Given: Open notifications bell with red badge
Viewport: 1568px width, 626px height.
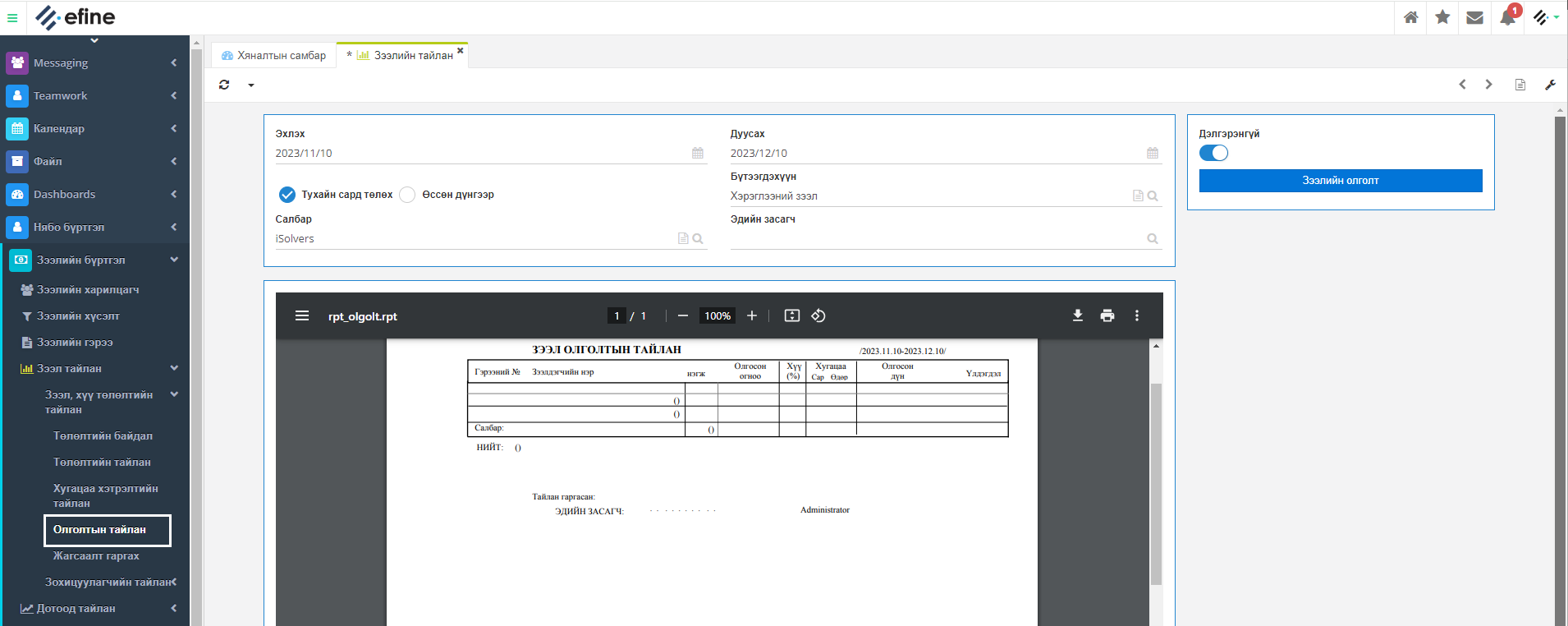Looking at the screenshot, I should coord(1509,16).
